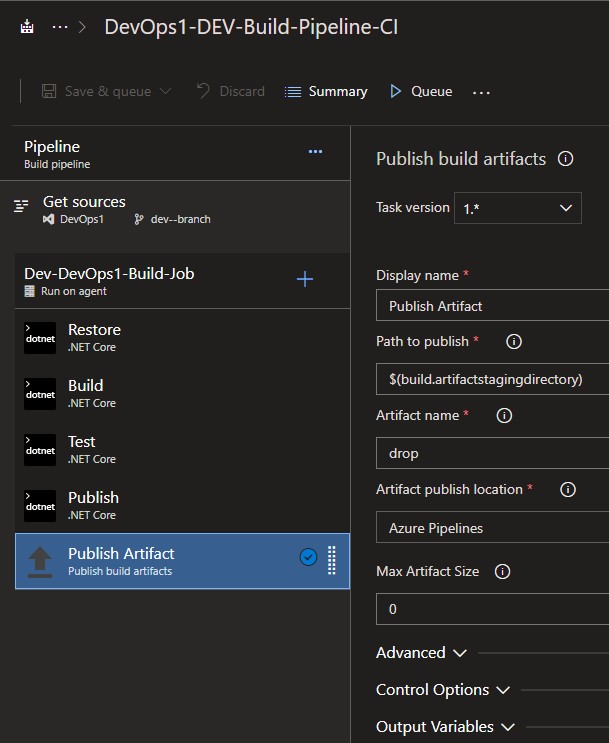The height and width of the screenshot is (743, 609).
Task: Click Artifact name field containing drop
Action: click(492, 453)
